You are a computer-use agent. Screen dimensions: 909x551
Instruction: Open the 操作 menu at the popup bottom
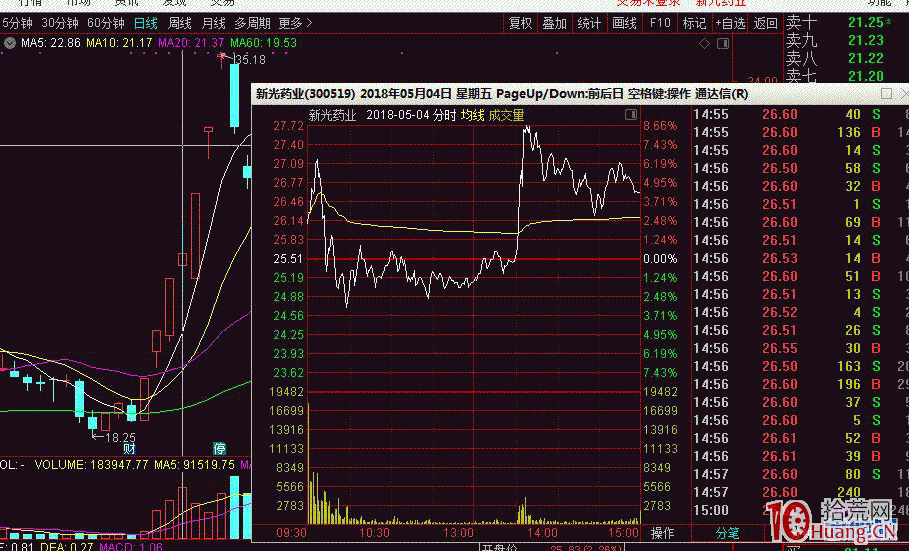[662, 533]
